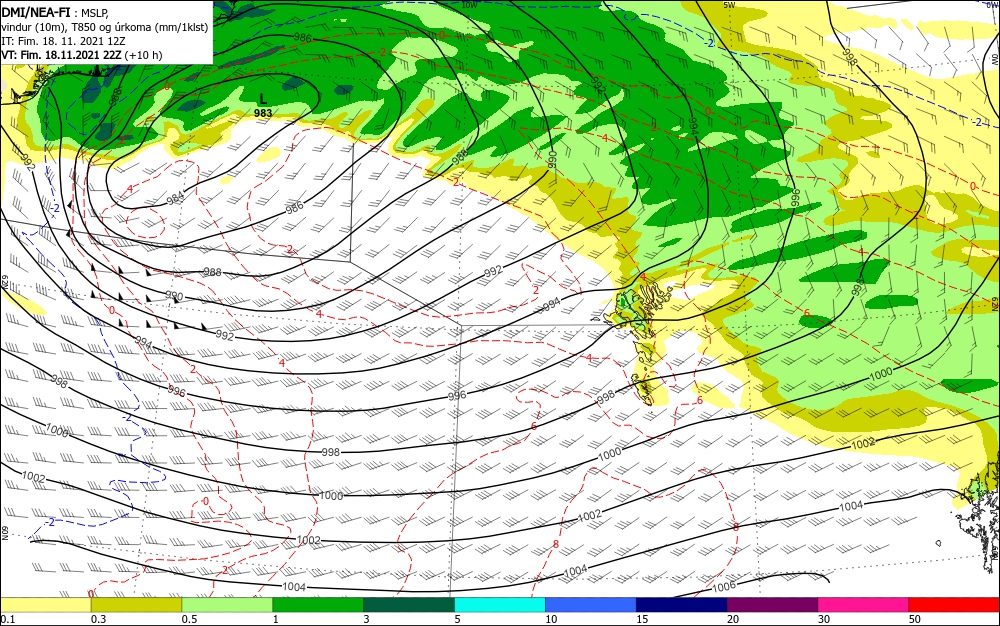Viewport: 1000px width, 626px height.
Task: Select the dark green 3 mm legend swatch
Action: 409,605
